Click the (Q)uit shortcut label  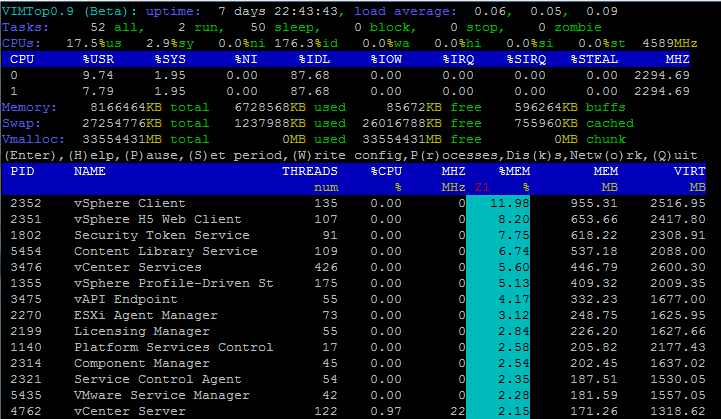[x=675, y=155]
